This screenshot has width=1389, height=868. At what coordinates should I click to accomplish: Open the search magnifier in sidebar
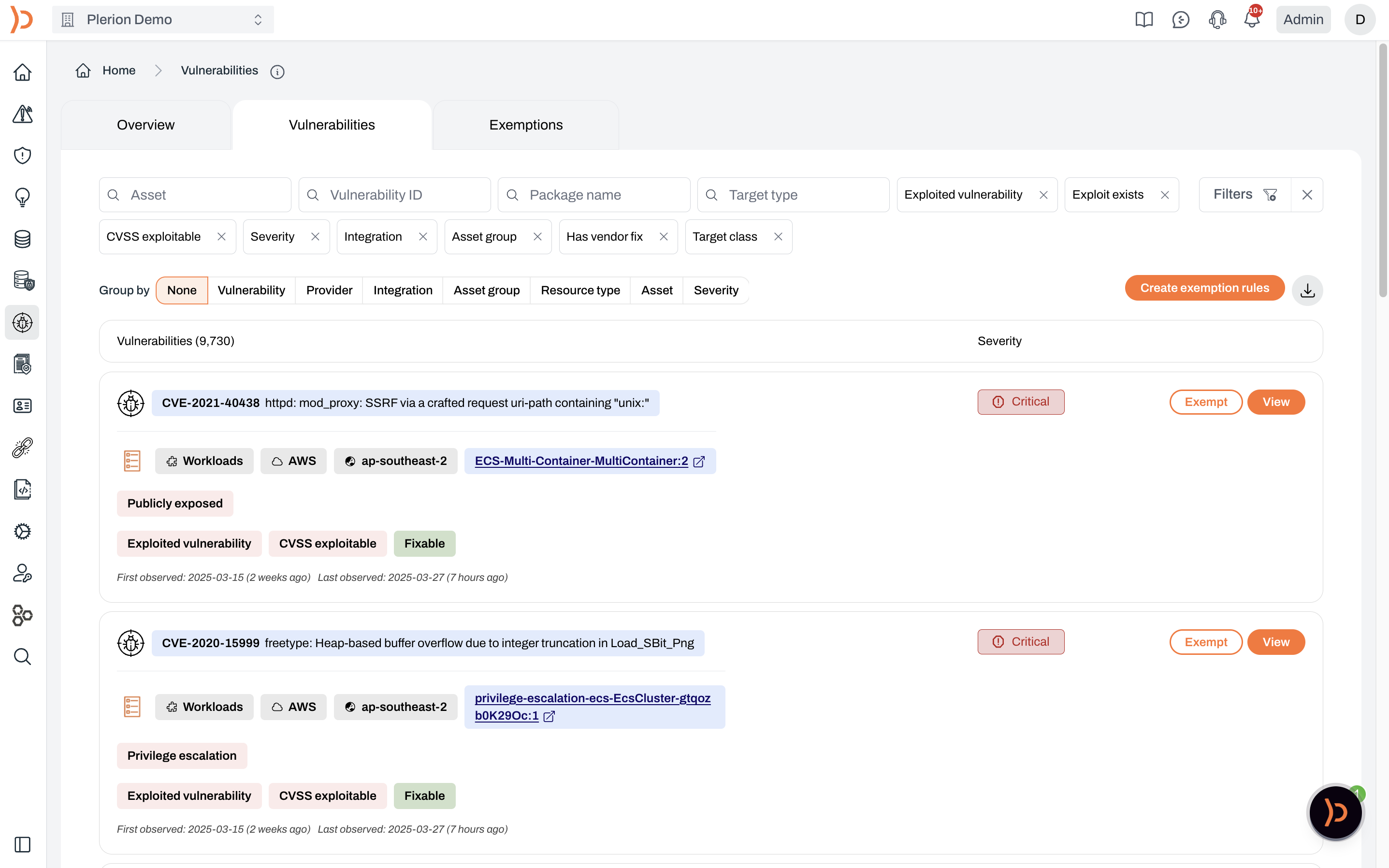point(22,656)
